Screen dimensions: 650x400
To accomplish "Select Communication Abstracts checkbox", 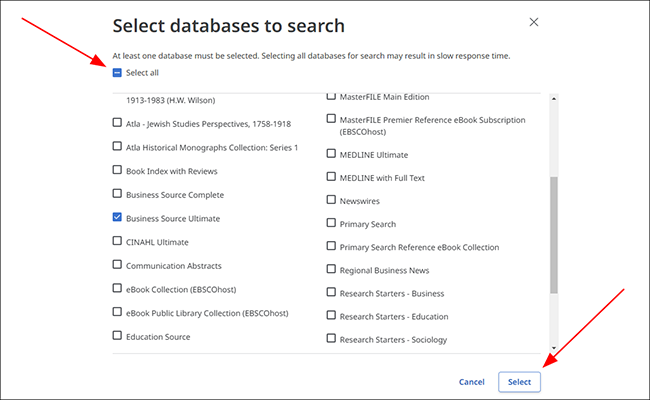I will (x=117, y=264).
